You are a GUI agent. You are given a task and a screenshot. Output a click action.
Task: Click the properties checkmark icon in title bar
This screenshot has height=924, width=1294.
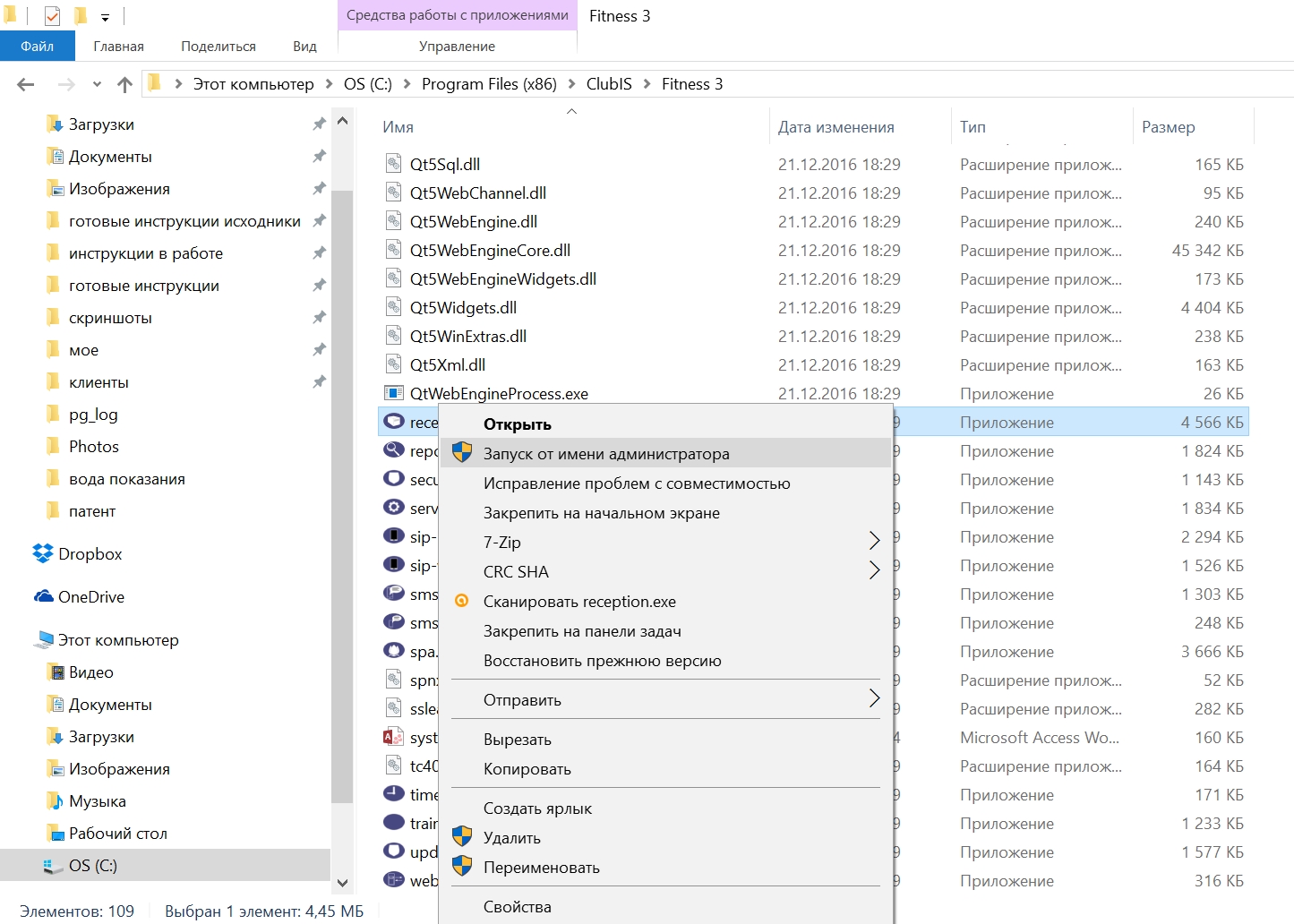point(52,16)
